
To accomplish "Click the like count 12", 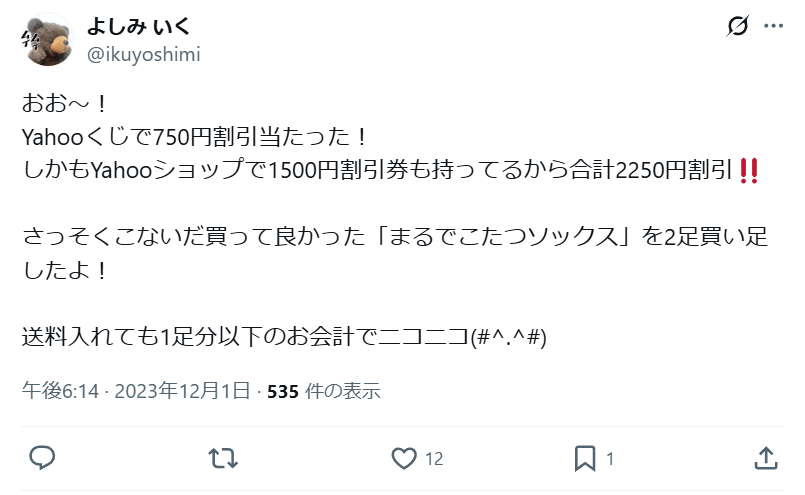I will tap(434, 459).
